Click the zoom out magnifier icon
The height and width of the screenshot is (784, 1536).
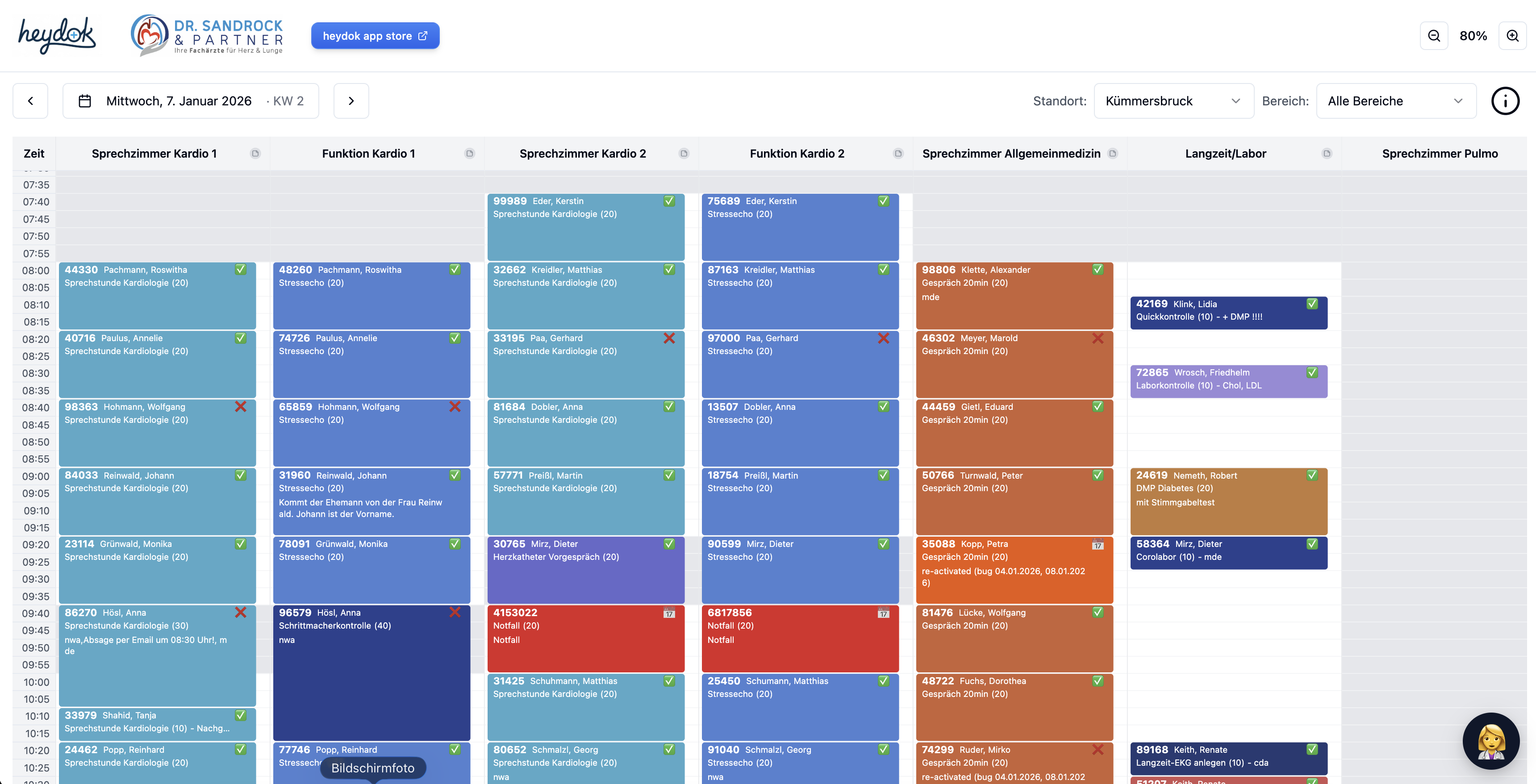tap(1433, 36)
